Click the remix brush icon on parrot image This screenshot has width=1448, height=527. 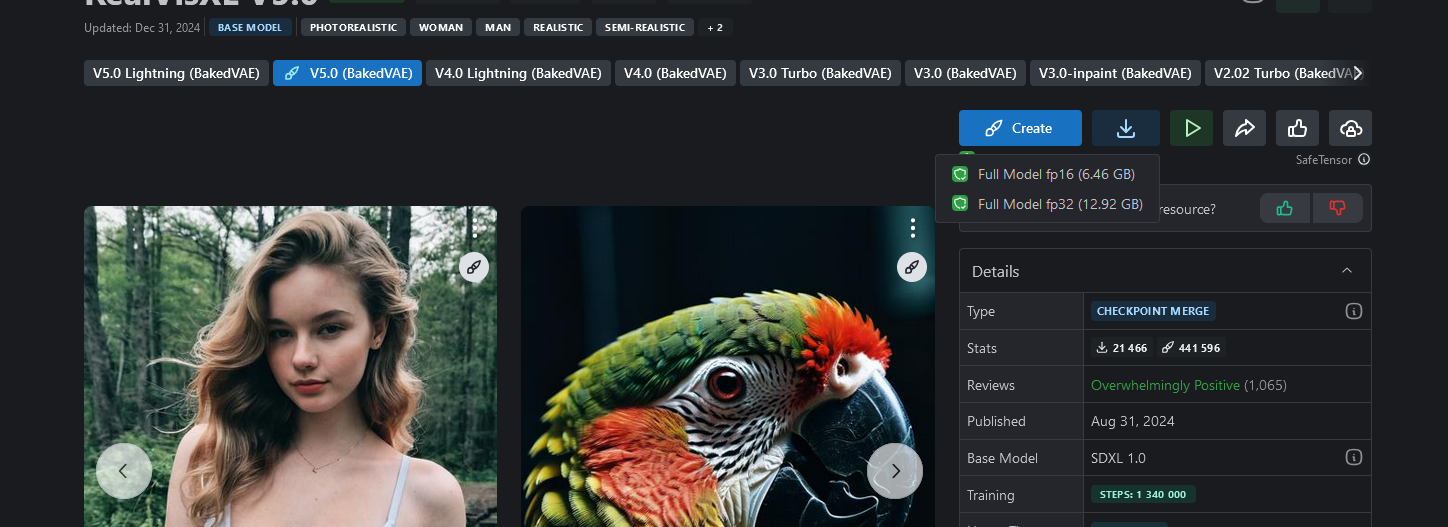click(912, 266)
